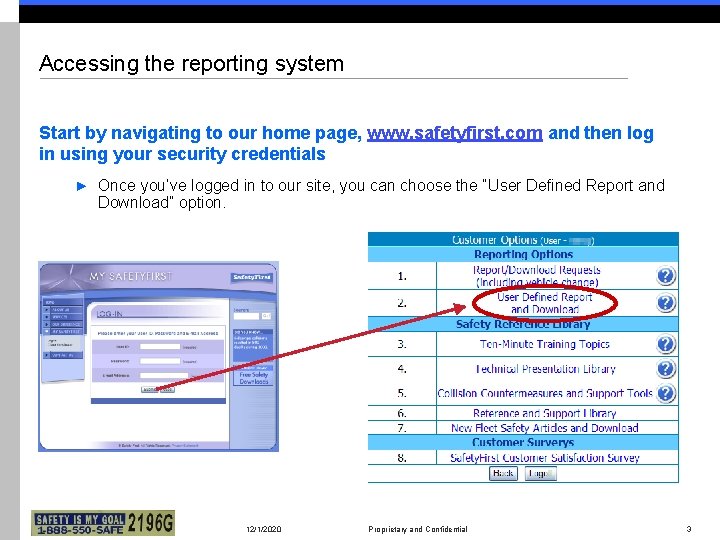Image resolution: width=720 pixels, height=540 pixels.
Task: Click the 'Reporting Options' header
Action: [x=523, y=254]
